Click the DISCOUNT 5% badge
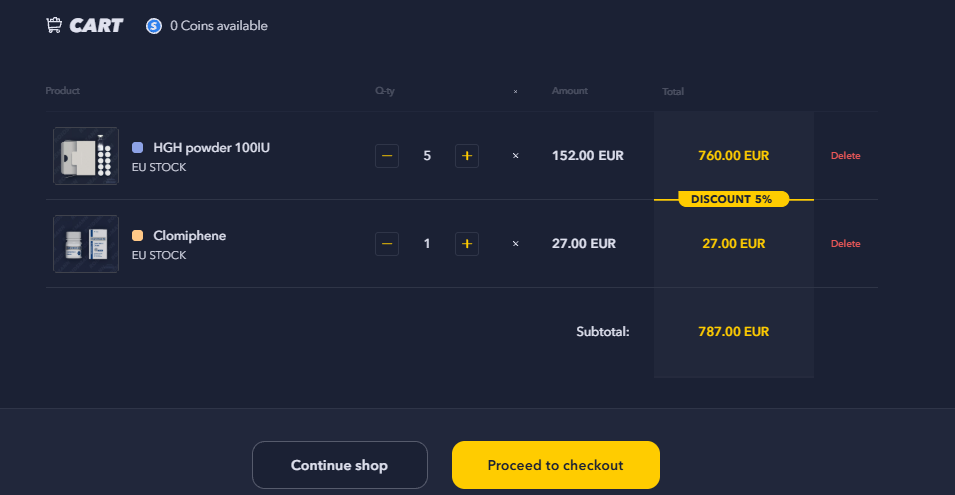955x495 pixels. point(733,199)
